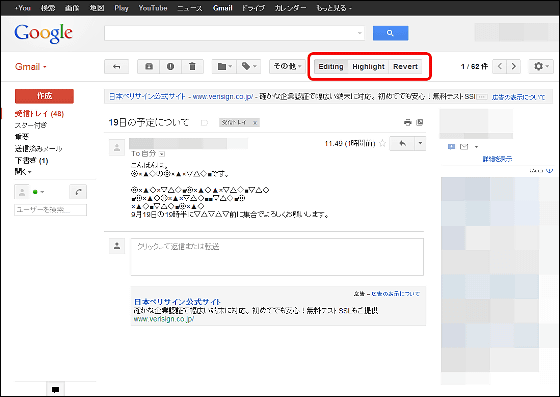560x397 pixels.
Task: Click the chat user search field
Action: click(x=50, y=210)
